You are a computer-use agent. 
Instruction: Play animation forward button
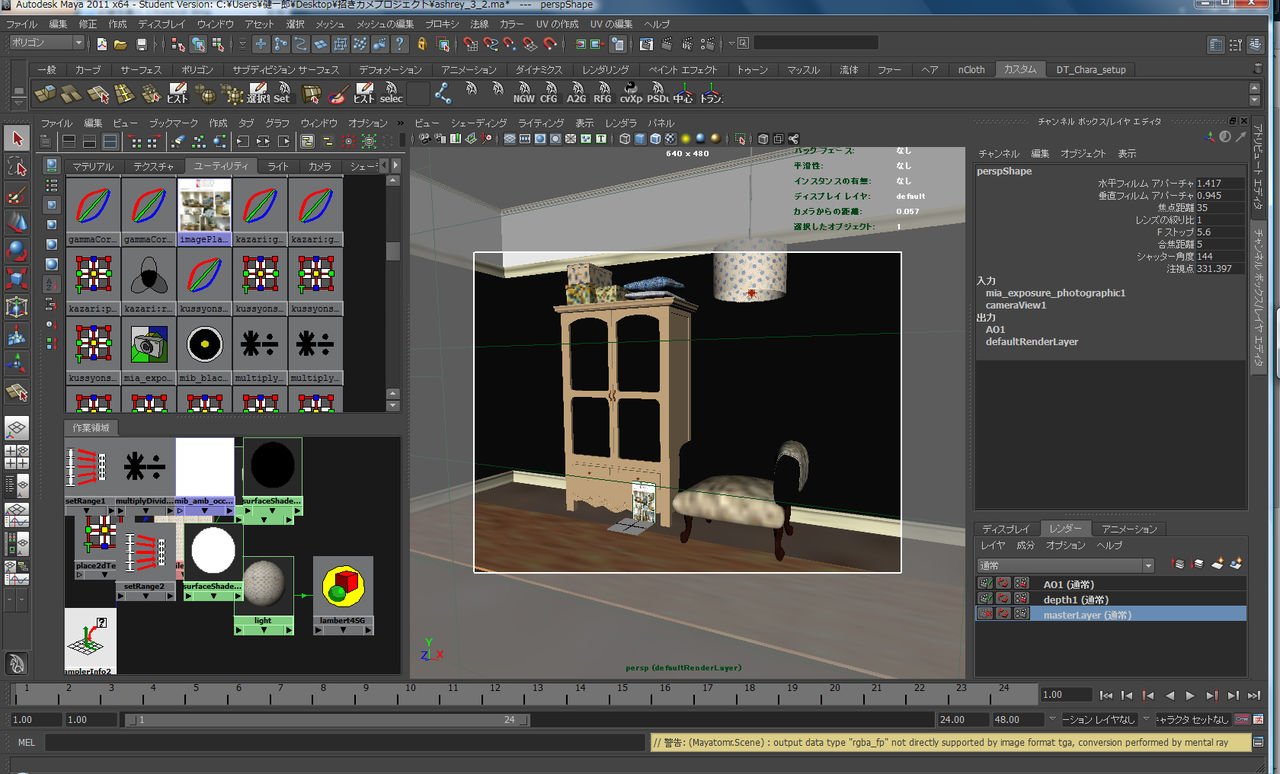1190,695
